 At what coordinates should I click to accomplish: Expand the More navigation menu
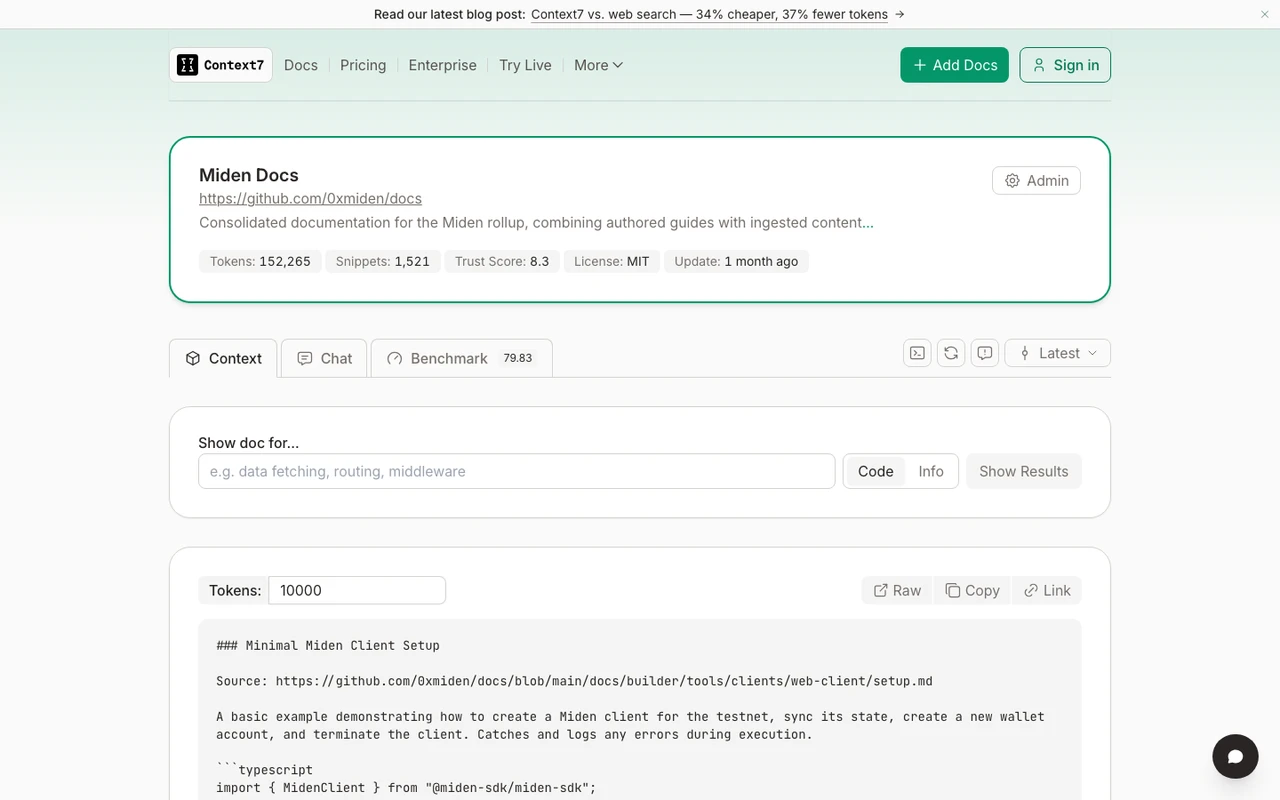[x=599, y=65]
